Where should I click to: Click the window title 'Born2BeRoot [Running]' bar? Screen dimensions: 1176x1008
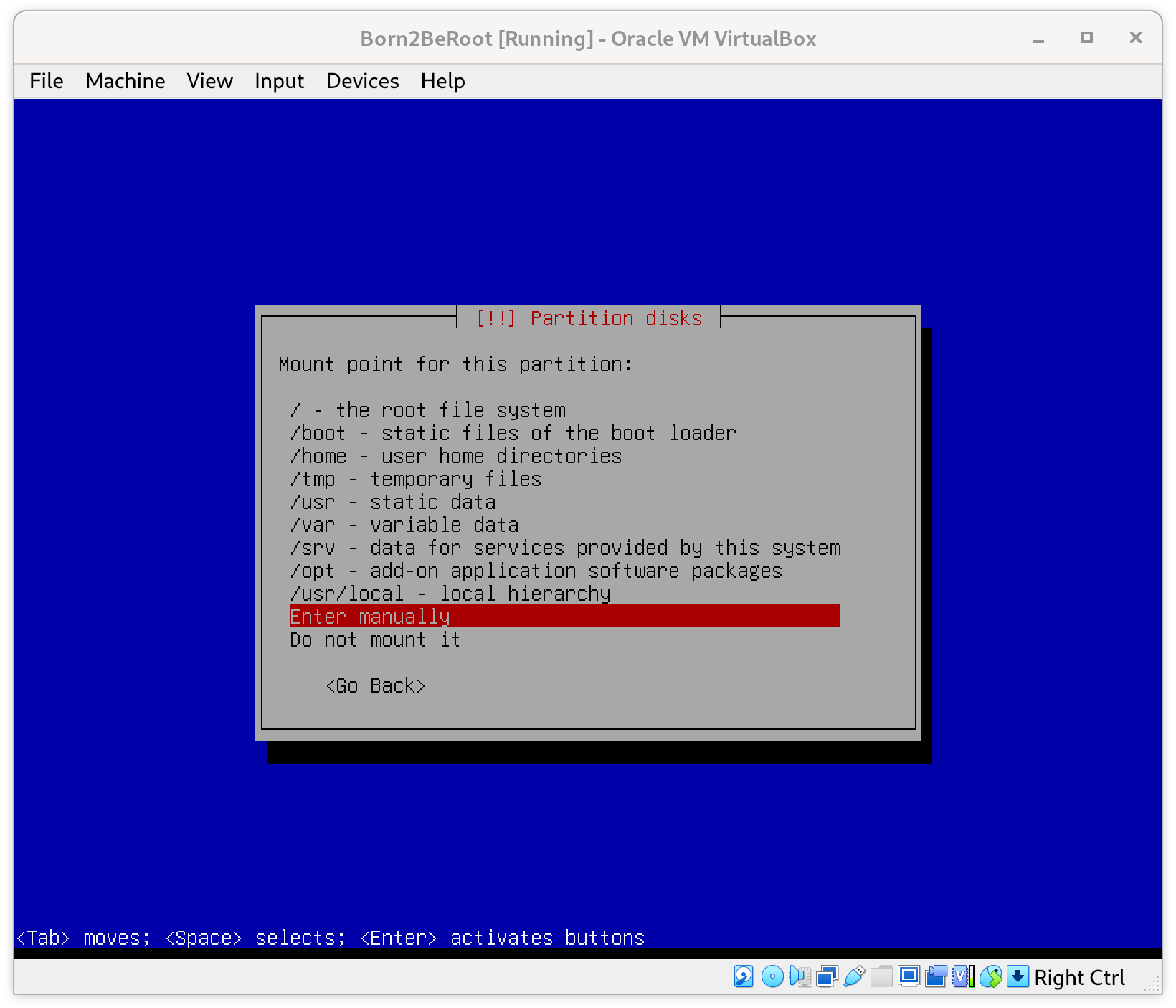tap(588, 39)
